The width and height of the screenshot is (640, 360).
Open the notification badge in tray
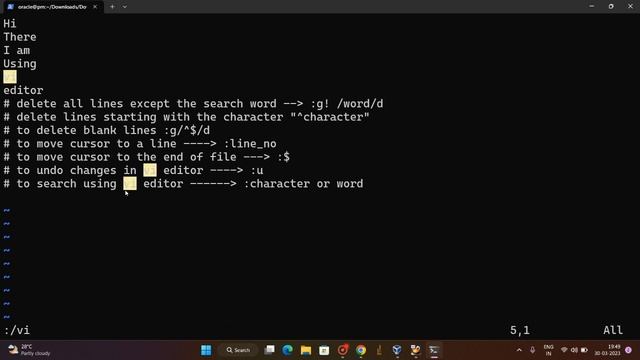click(629, 350)
